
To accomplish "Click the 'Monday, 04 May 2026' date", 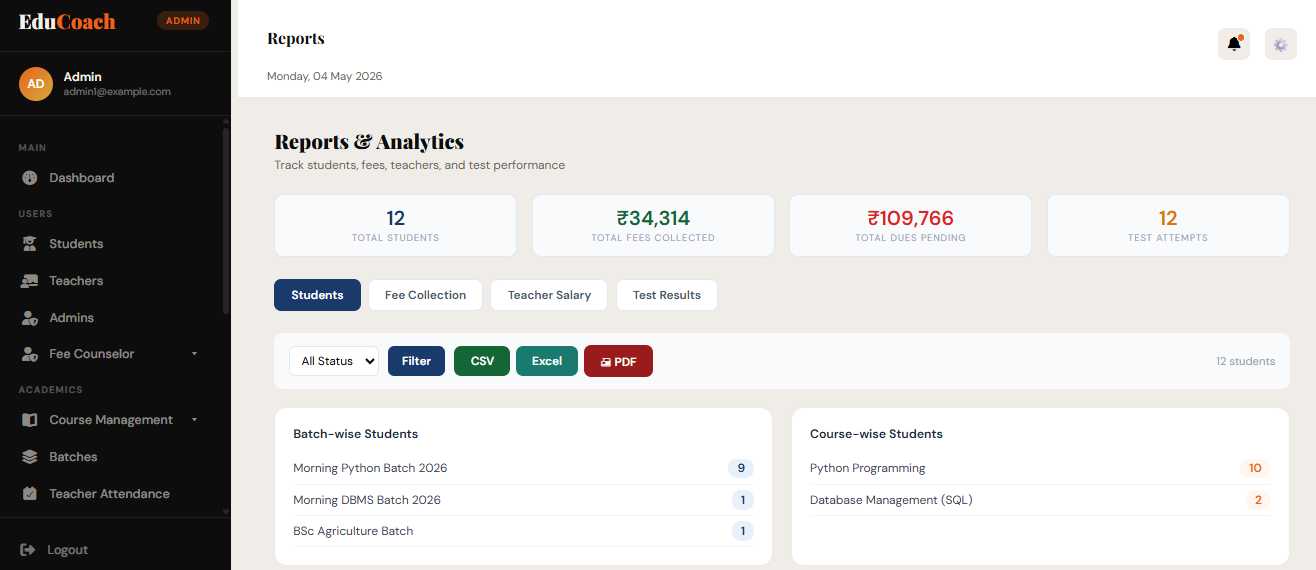I will 324,76.
